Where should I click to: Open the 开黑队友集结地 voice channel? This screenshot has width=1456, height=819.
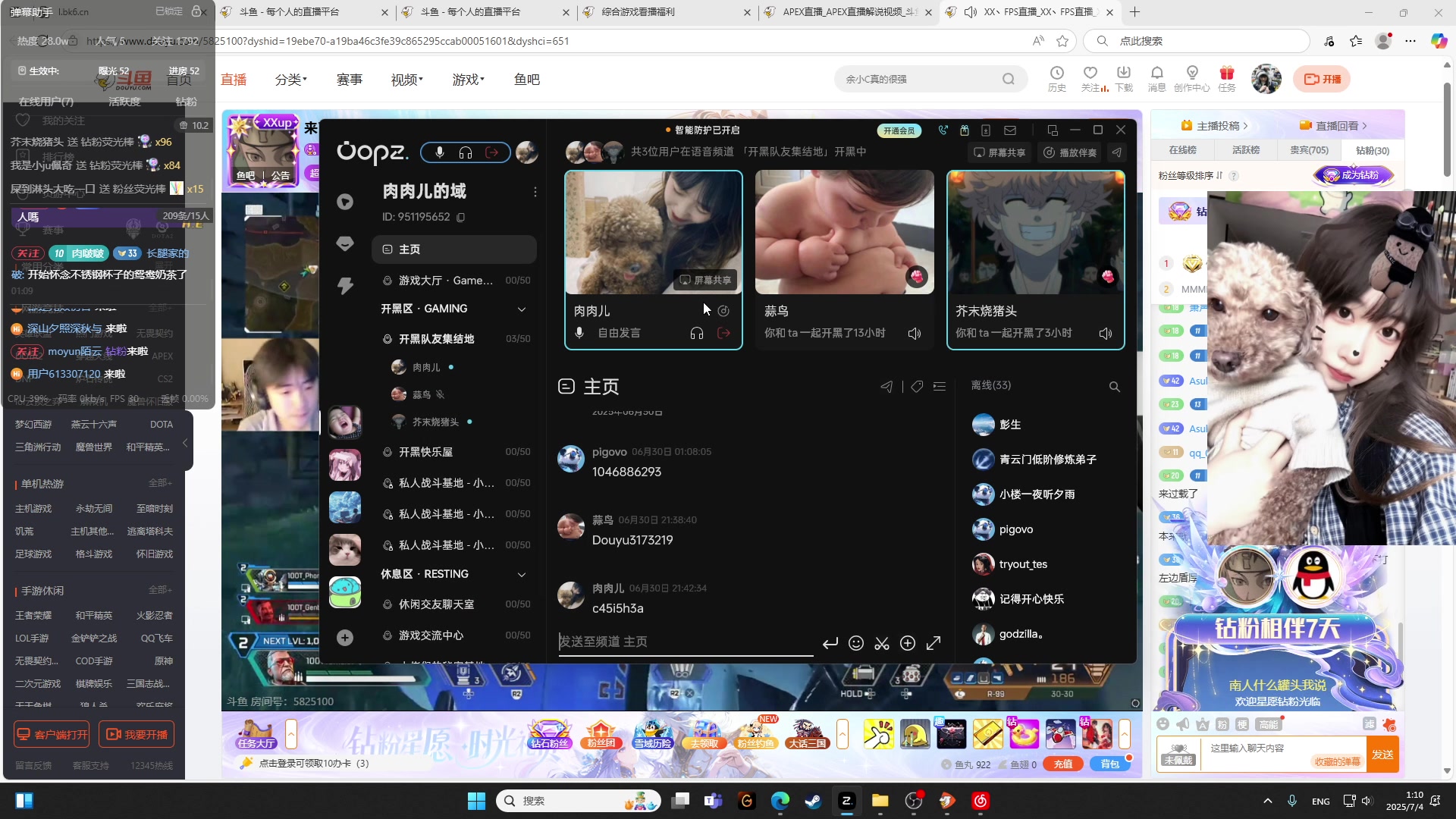click(x=454, y=339)
